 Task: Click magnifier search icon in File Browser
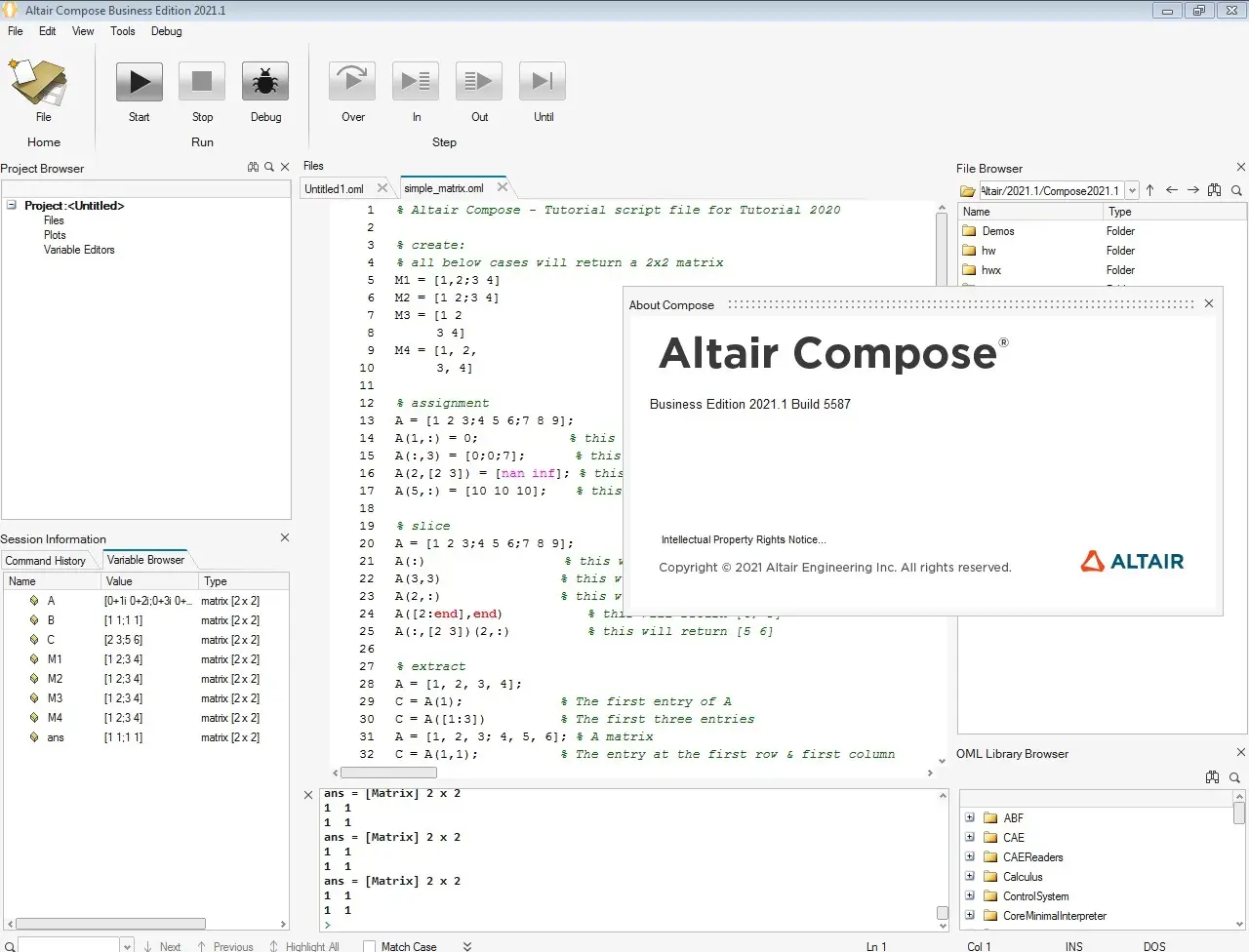coord(1236,191)
